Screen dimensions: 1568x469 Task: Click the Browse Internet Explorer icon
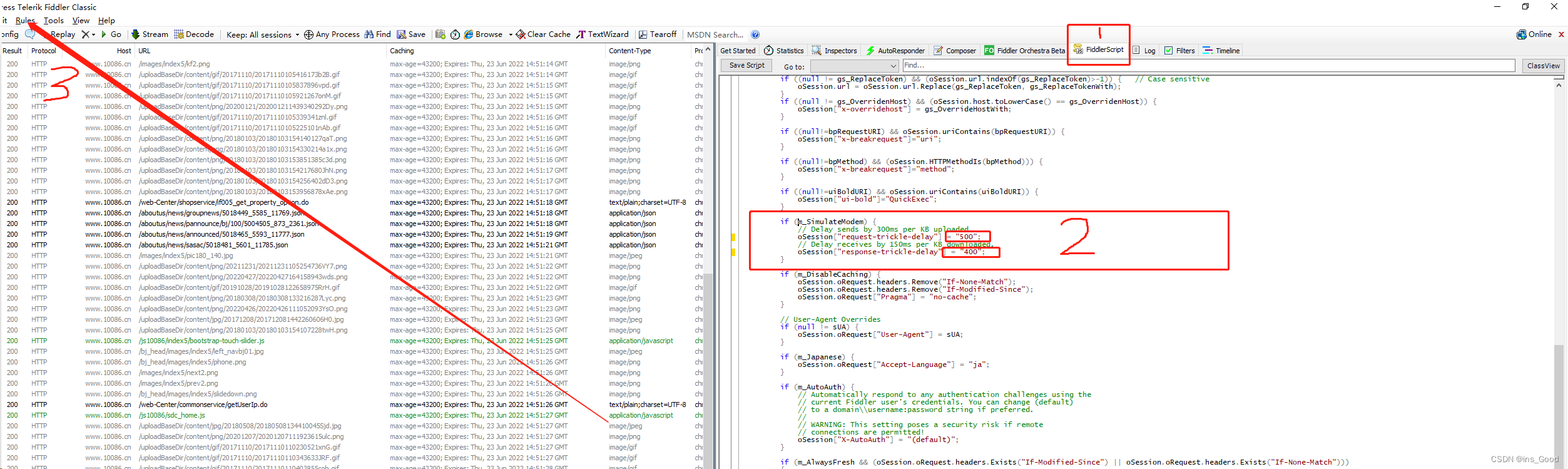[469, 34]
